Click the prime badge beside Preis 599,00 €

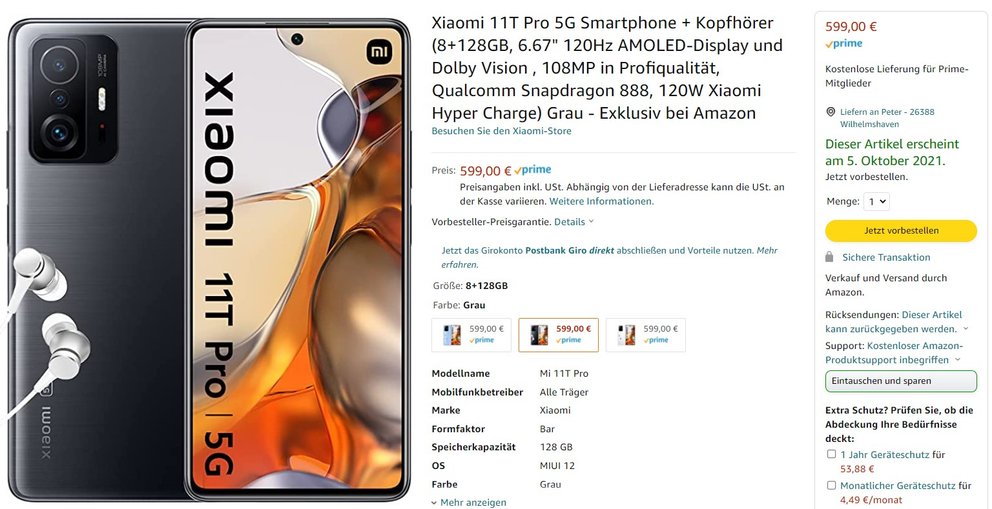pyautogui.click(x=532, y=170)
